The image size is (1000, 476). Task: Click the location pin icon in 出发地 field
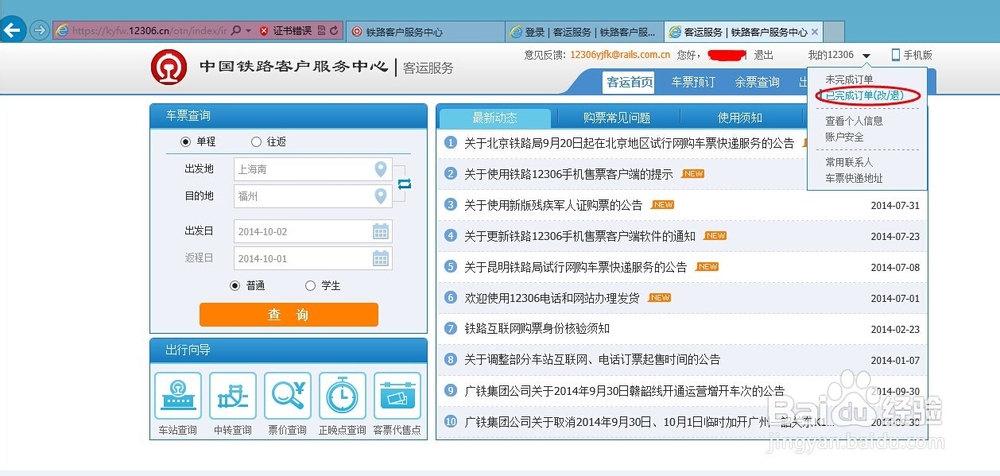[x=381, y=169]
